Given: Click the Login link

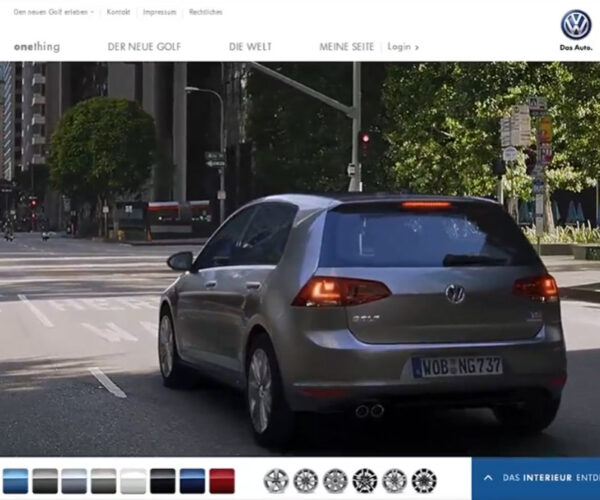Looking at the screenshot, I should click(x=403, y=47).
